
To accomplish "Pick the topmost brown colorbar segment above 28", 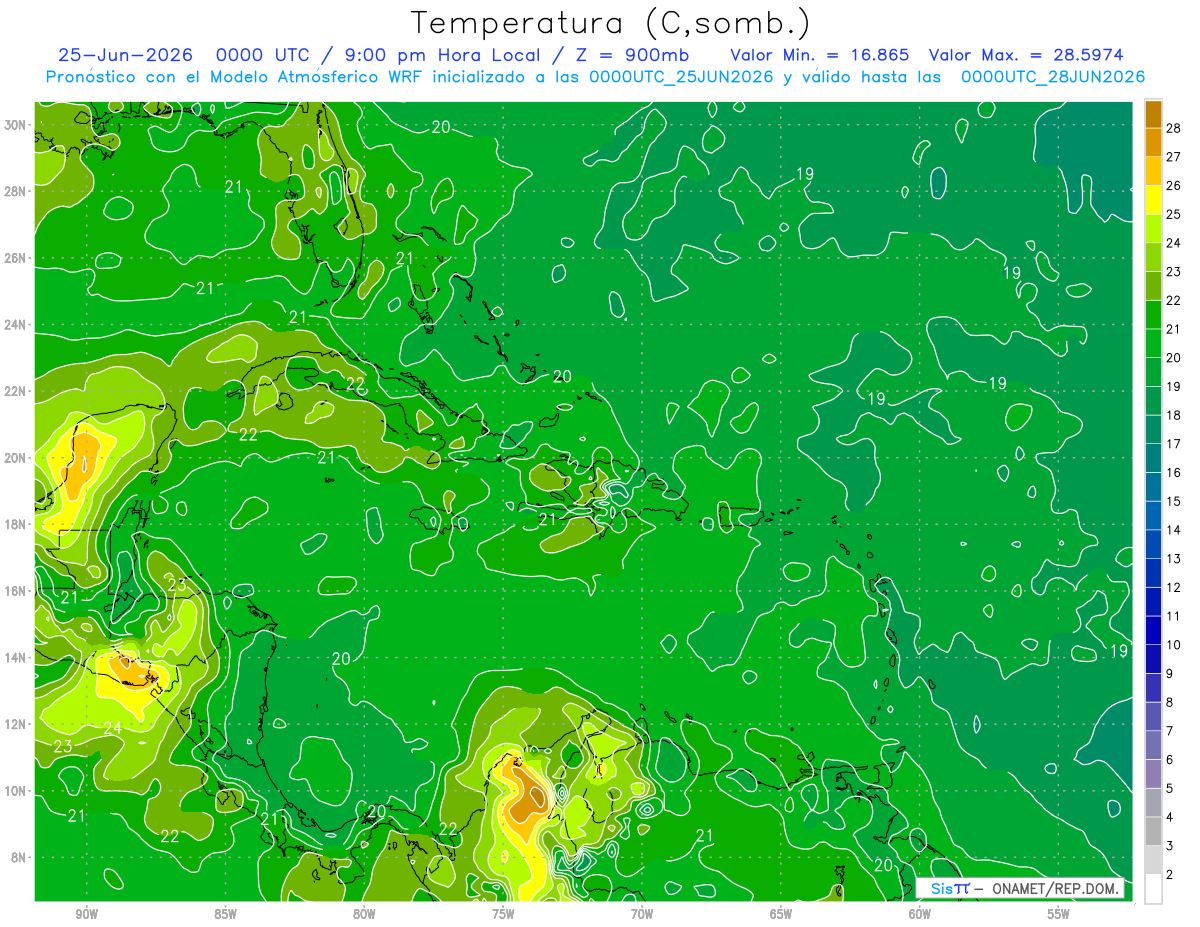I will click(x=1154, y=114).
